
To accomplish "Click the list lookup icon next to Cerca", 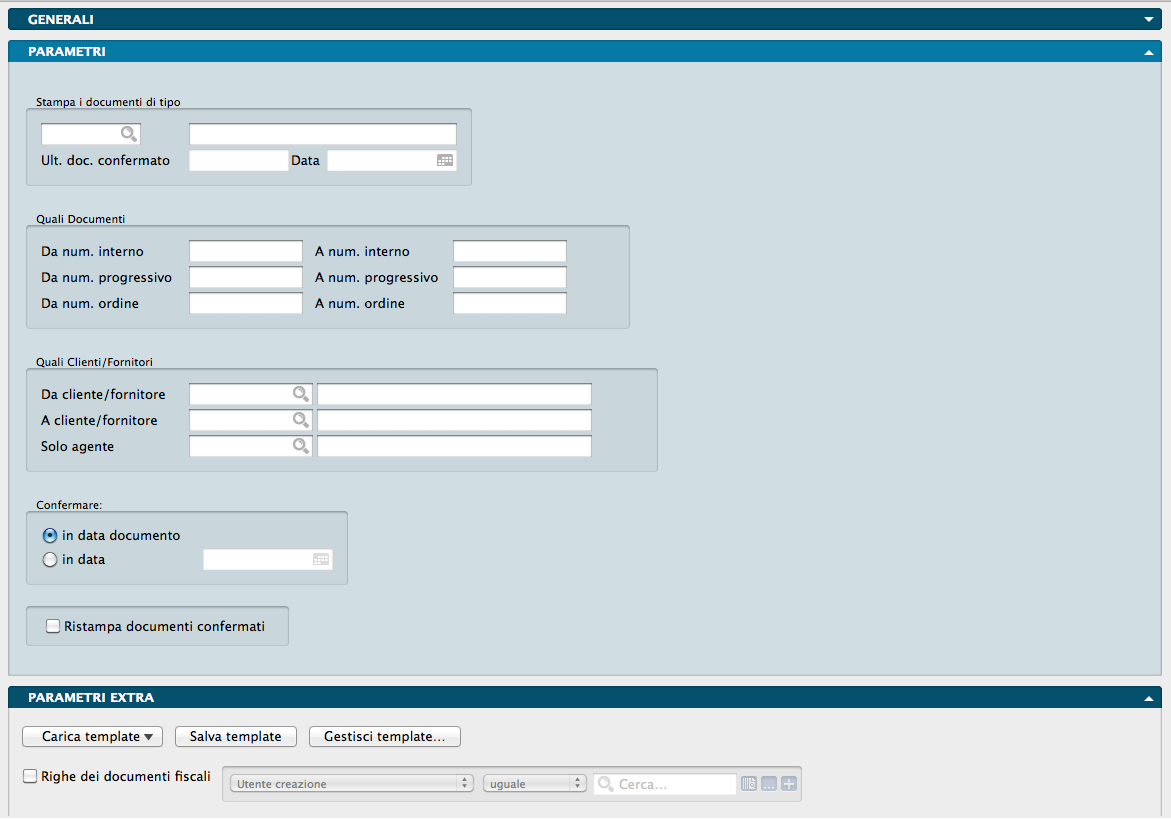I will click(749, 784).
